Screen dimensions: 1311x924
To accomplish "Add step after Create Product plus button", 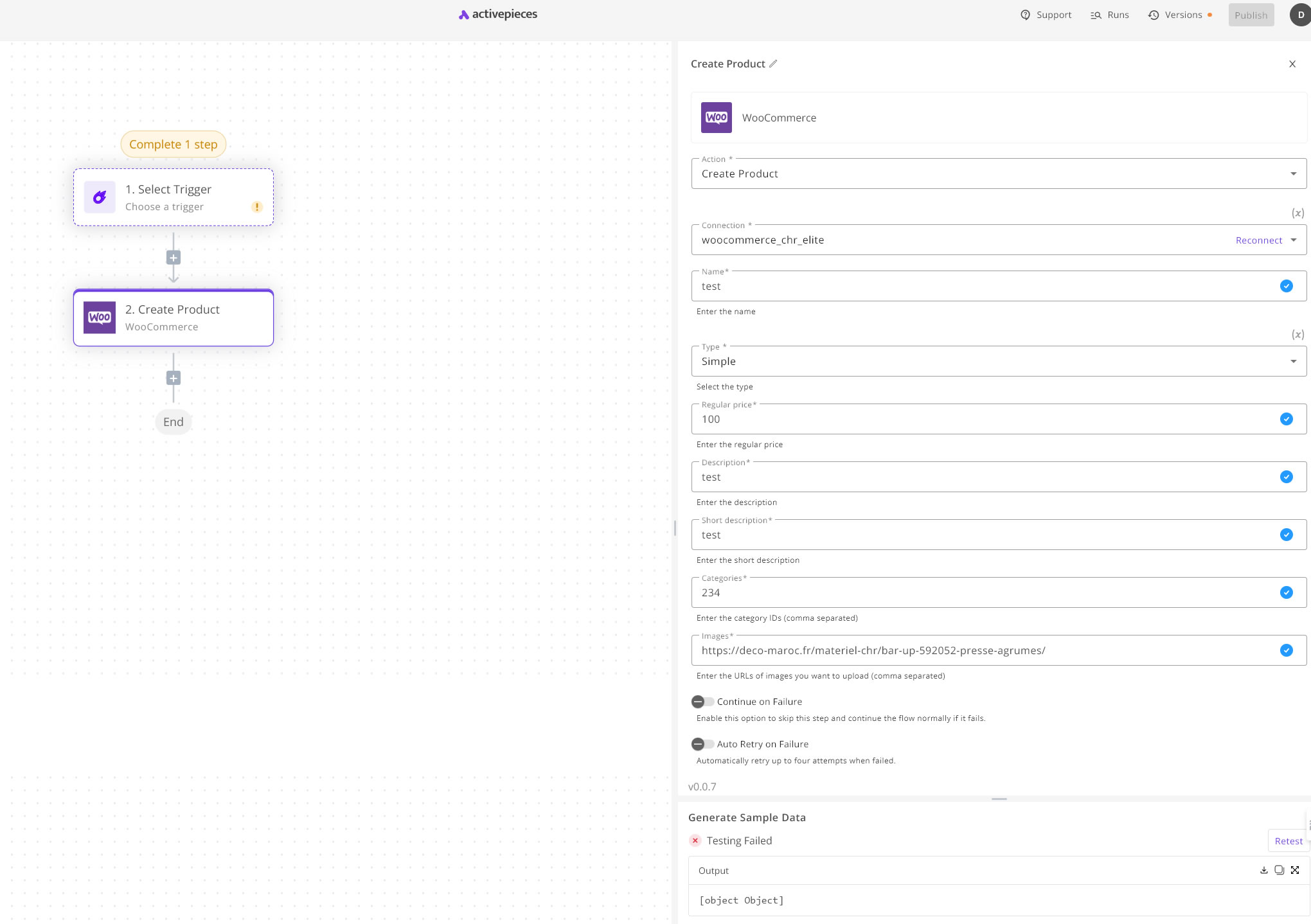I will 174,378.
